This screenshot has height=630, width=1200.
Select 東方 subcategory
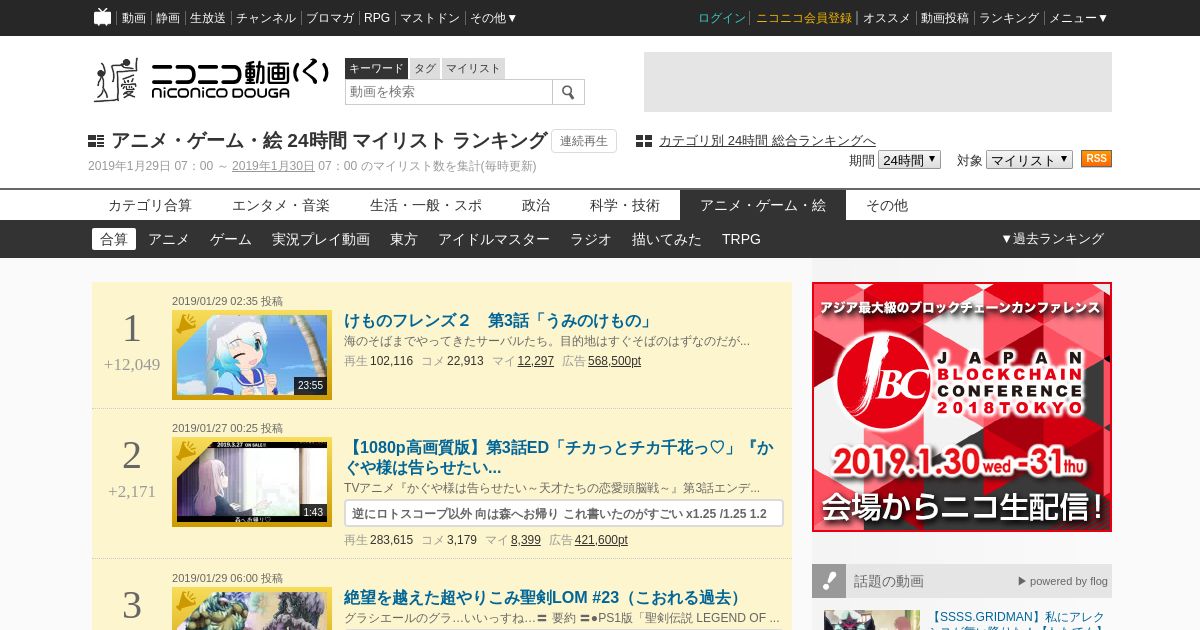[x=404, y=239]
